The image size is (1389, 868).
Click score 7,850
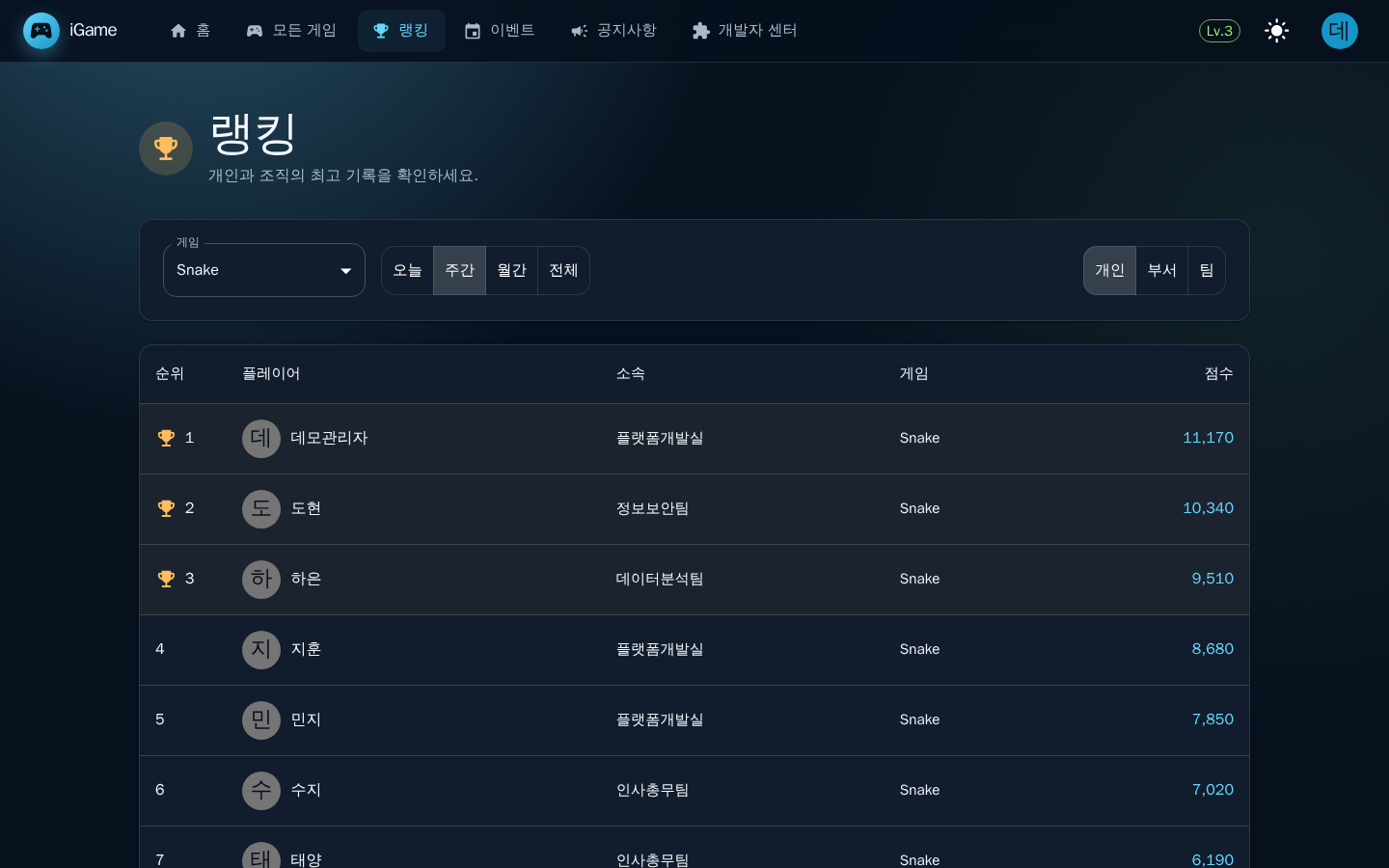(x=1212, y=719)
